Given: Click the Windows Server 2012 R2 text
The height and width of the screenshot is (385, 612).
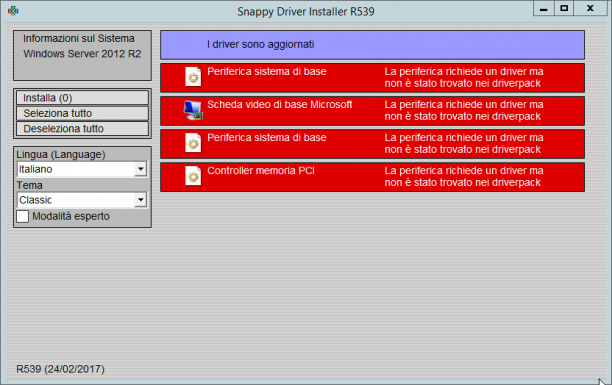Looking at the screenshot, I should tap(82, 54).
